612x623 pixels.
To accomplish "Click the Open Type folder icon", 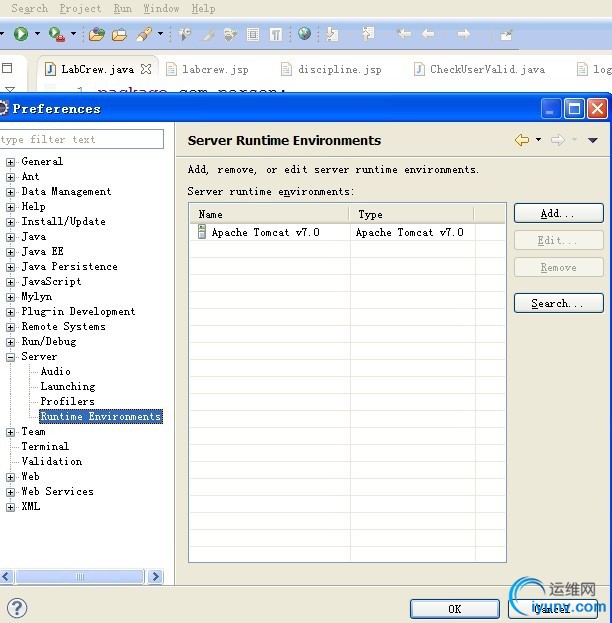I will click(97, 35).
